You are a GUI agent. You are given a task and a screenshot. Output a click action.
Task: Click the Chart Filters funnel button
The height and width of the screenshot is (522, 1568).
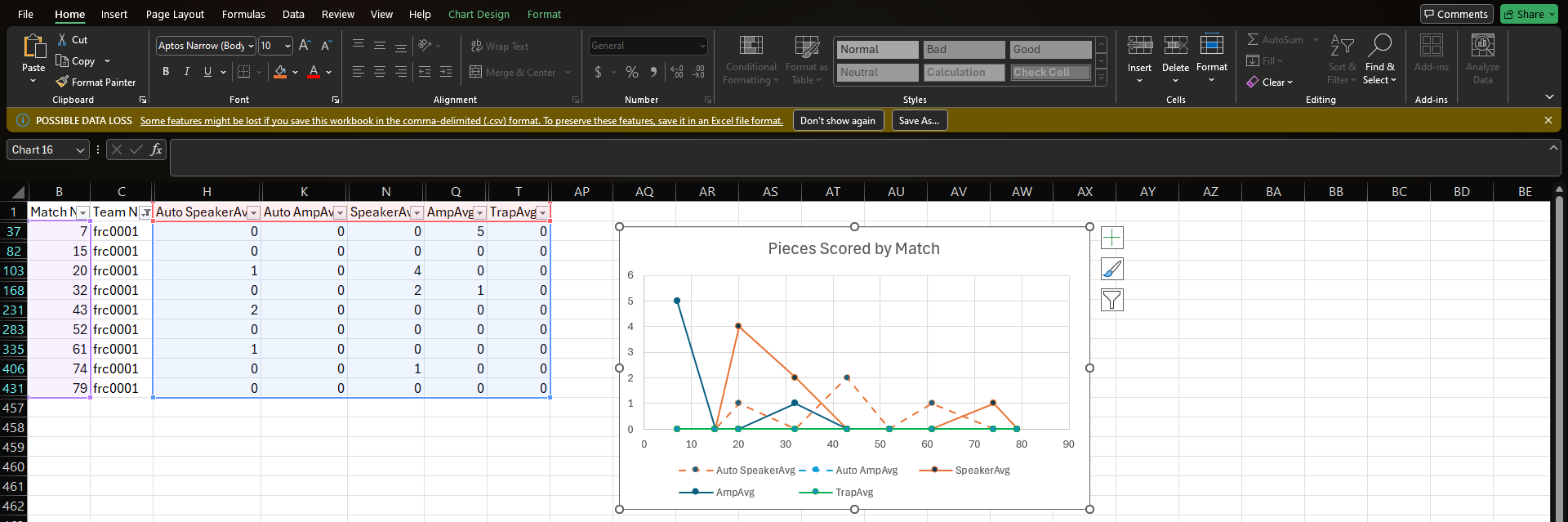click(1112, 300)
